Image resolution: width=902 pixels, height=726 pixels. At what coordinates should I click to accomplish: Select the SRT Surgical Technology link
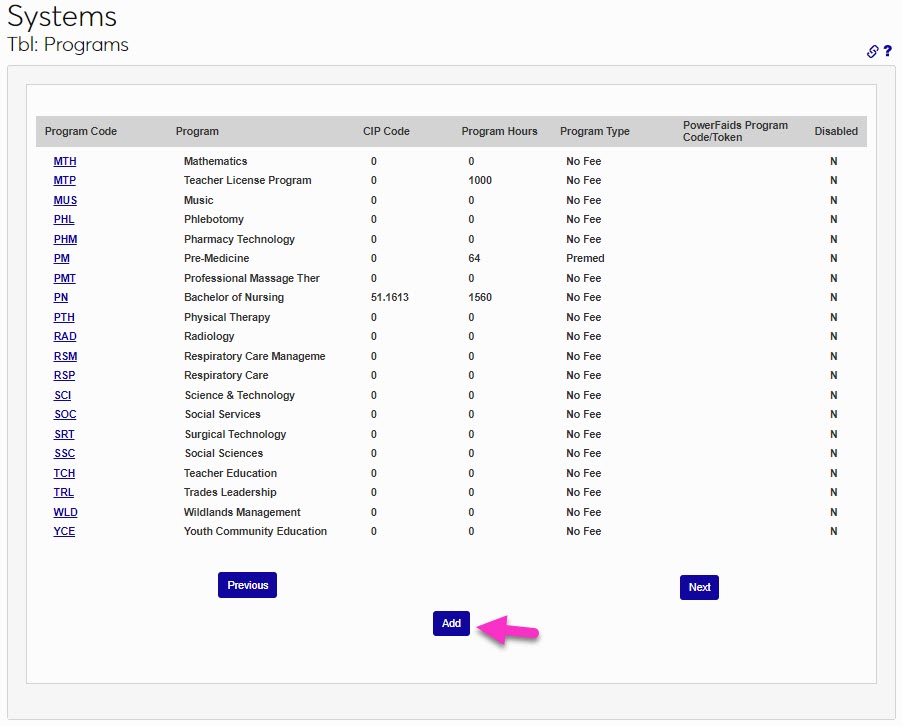pyautogui.click(x=64, y=434)
